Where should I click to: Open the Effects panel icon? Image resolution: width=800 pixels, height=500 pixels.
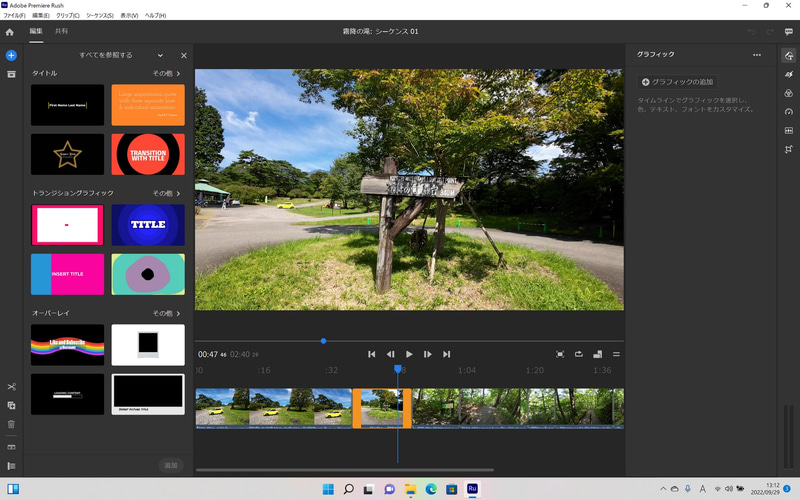(789, 74)
